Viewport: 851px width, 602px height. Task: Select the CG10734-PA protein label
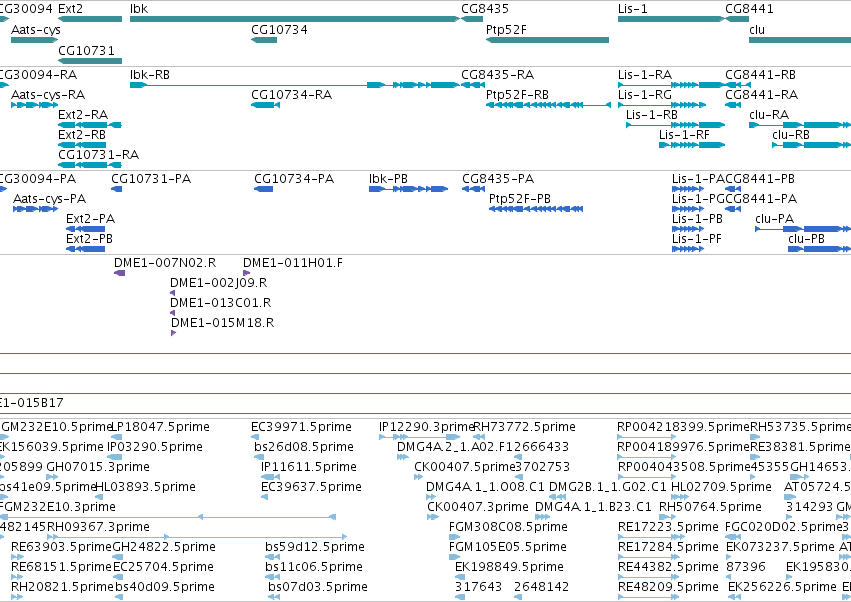pyautogui.click(x=294, y=179)
